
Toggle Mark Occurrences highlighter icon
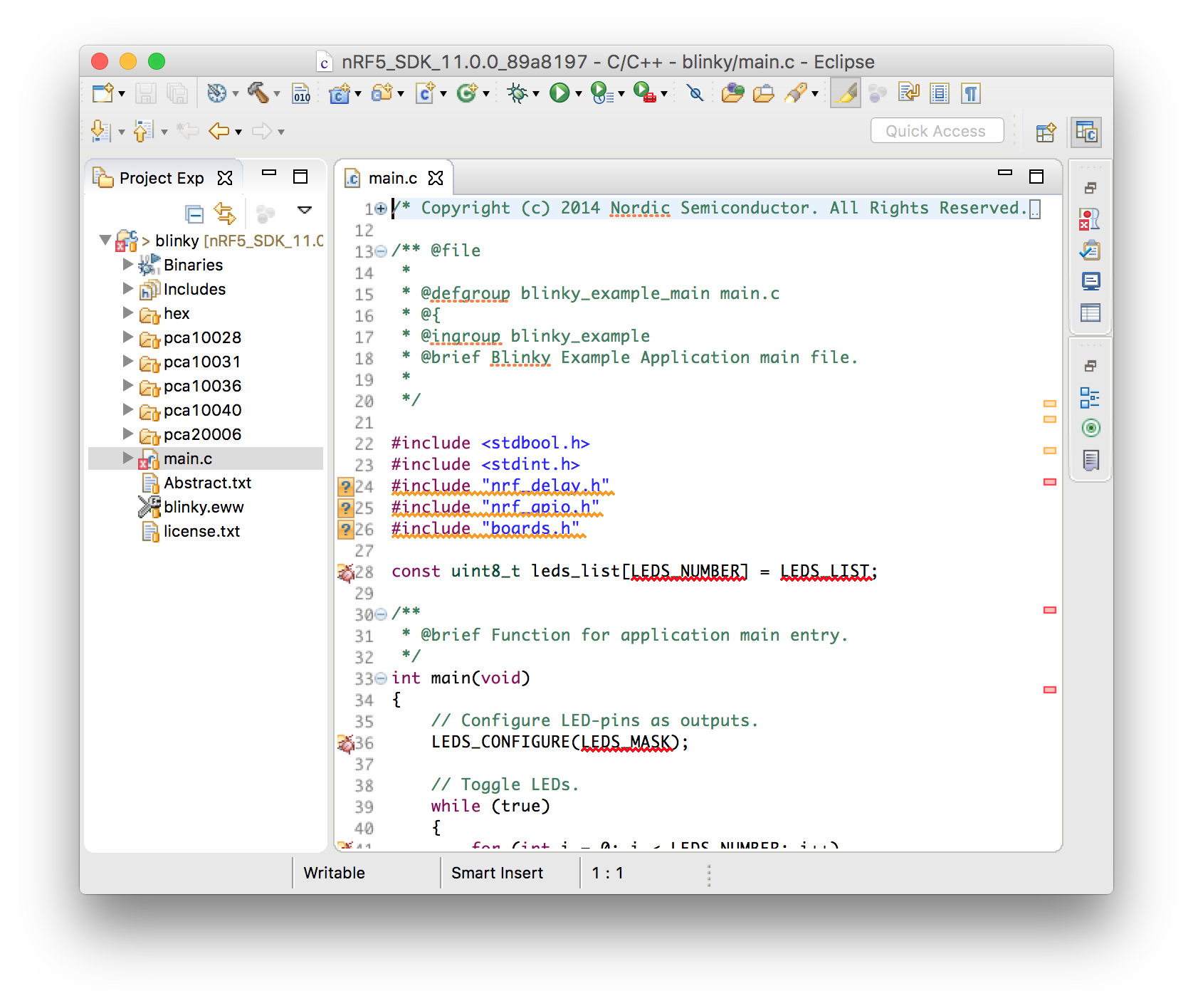pyautogui.click(x=846, y=93)
